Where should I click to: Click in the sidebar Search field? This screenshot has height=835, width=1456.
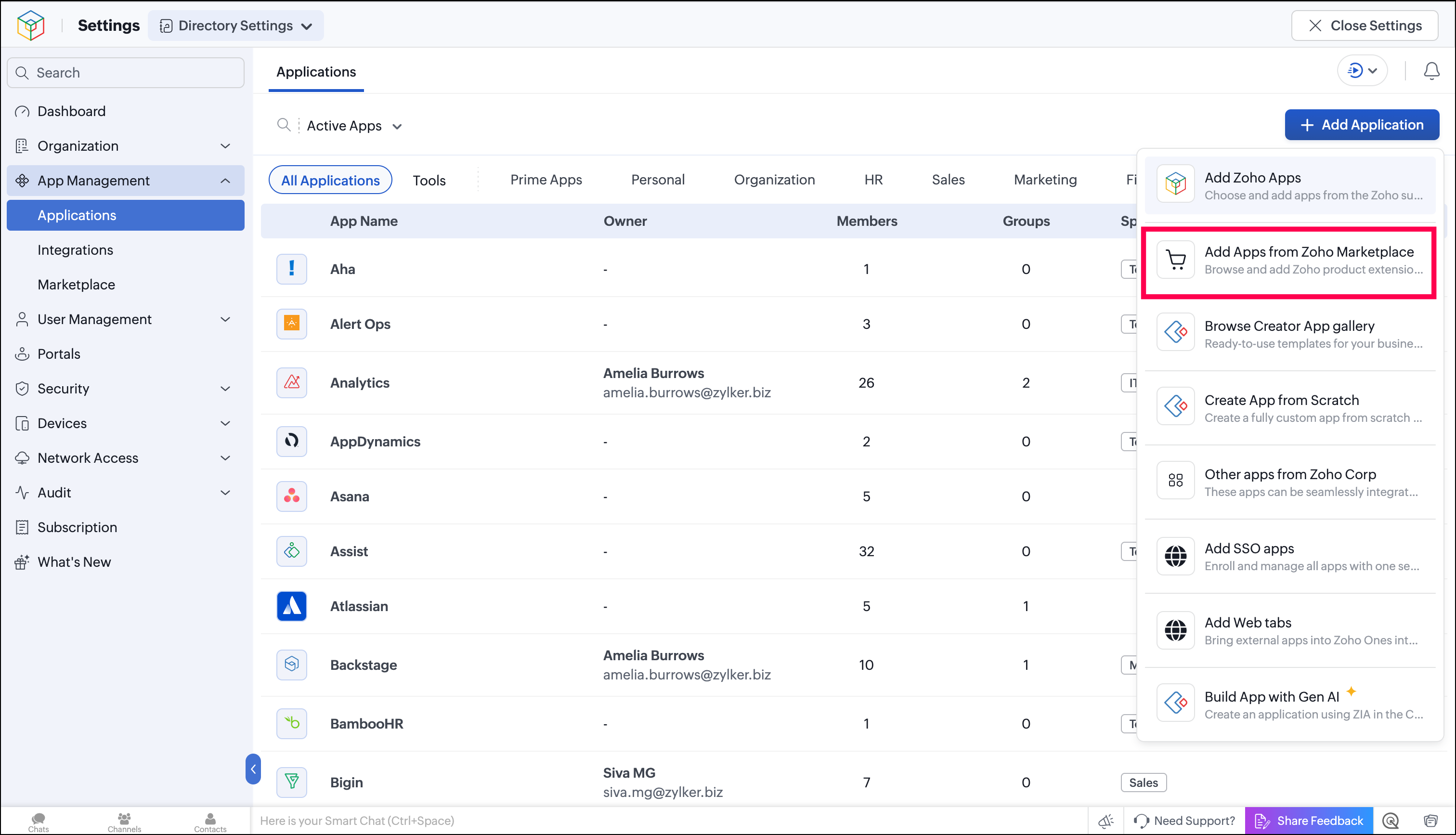coord(125,73)
